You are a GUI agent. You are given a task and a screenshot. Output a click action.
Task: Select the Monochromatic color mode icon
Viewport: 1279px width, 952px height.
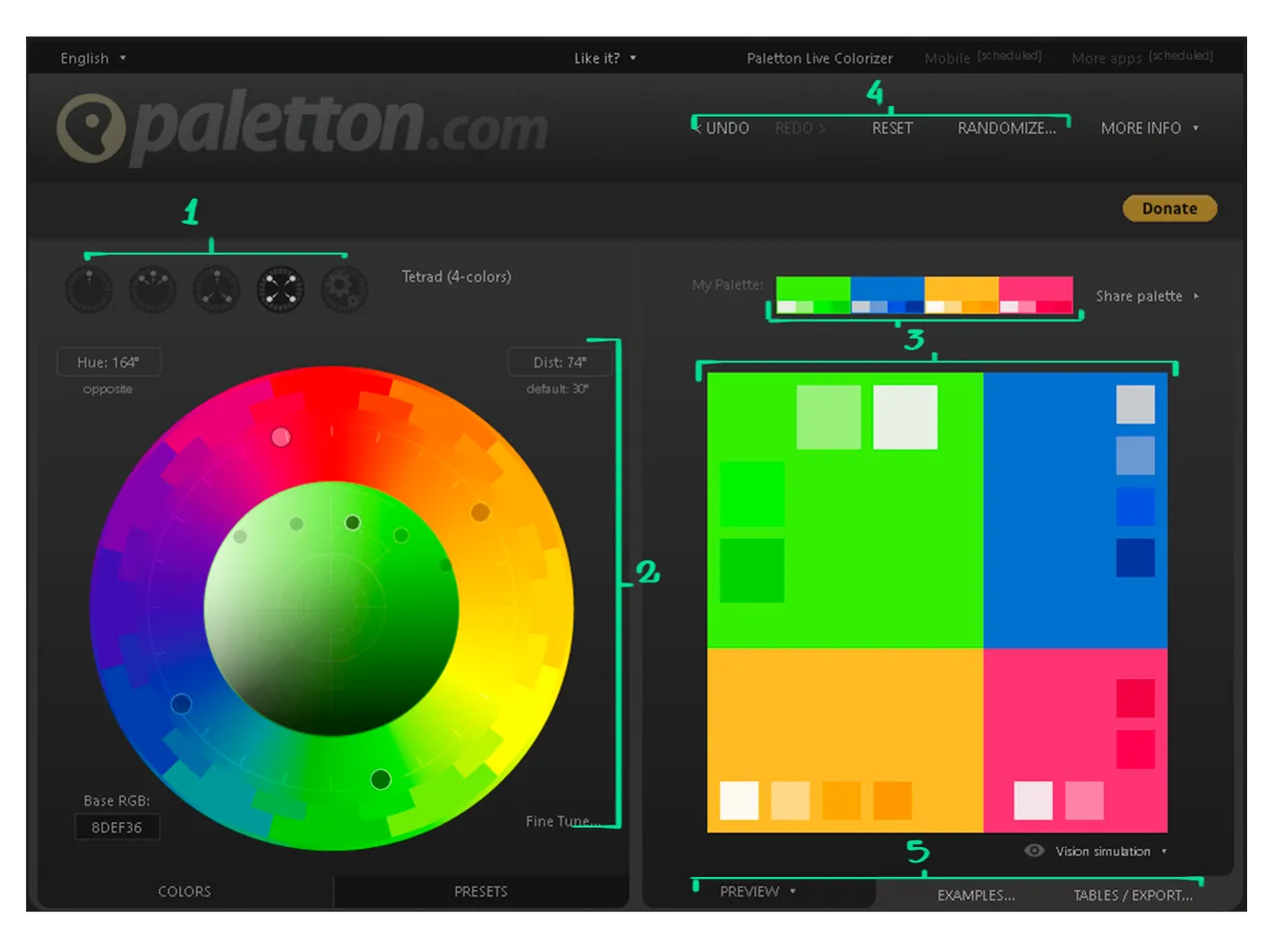coord(89,290)
